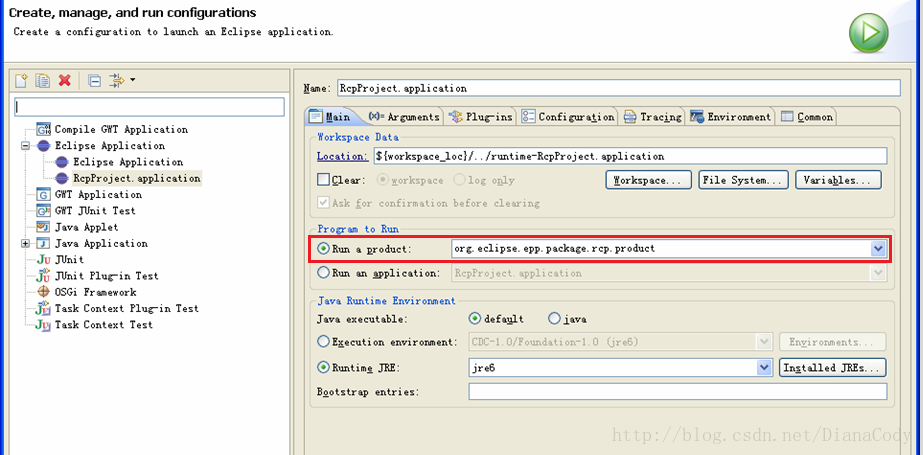
Task: Click the JUnit launch type icon
Action: point(44,260)
